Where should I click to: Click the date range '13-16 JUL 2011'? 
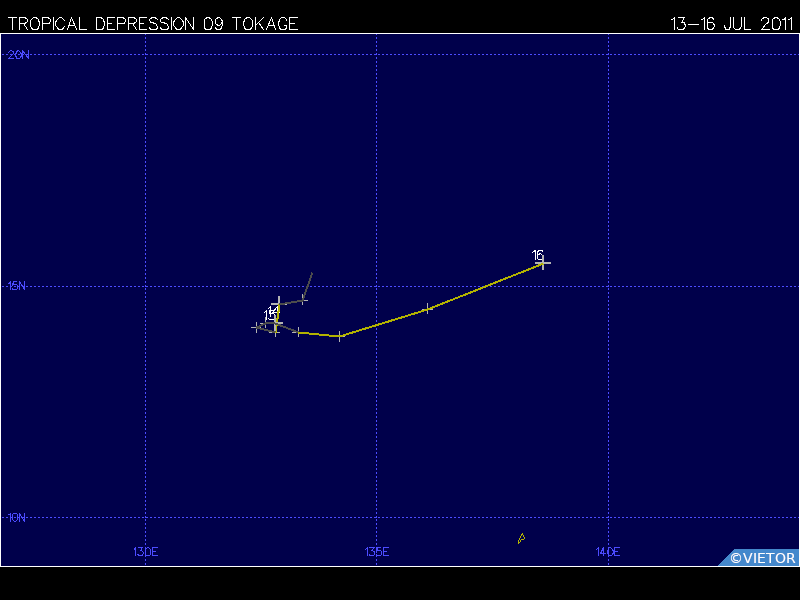pos(732,23)
